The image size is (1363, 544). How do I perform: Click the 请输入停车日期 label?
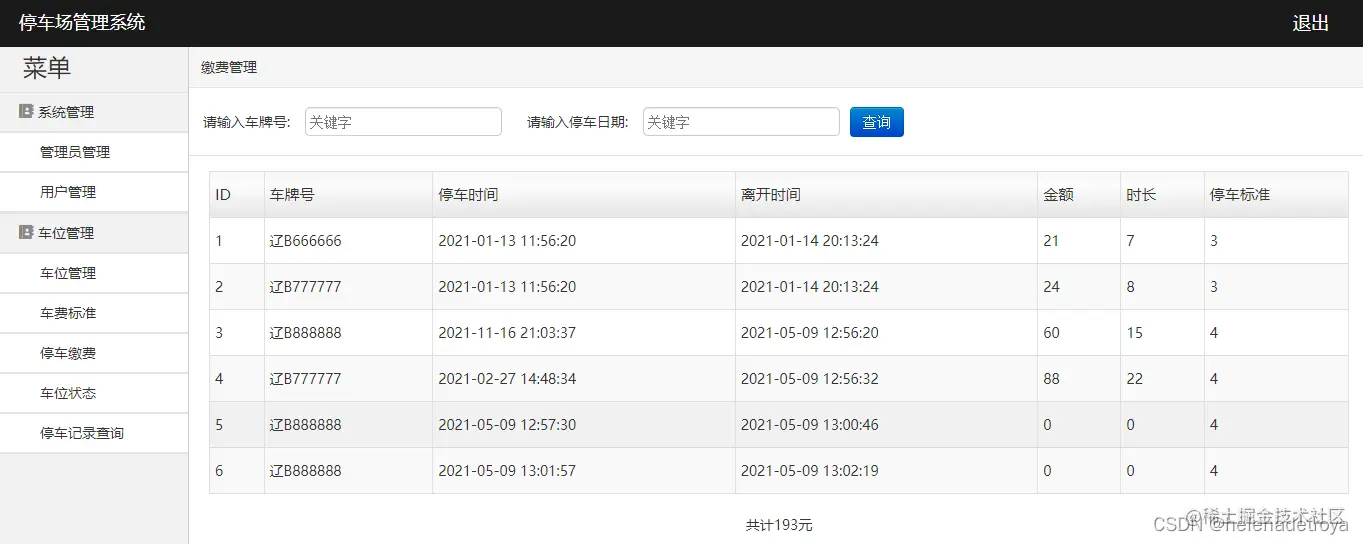tap(577, 122)
